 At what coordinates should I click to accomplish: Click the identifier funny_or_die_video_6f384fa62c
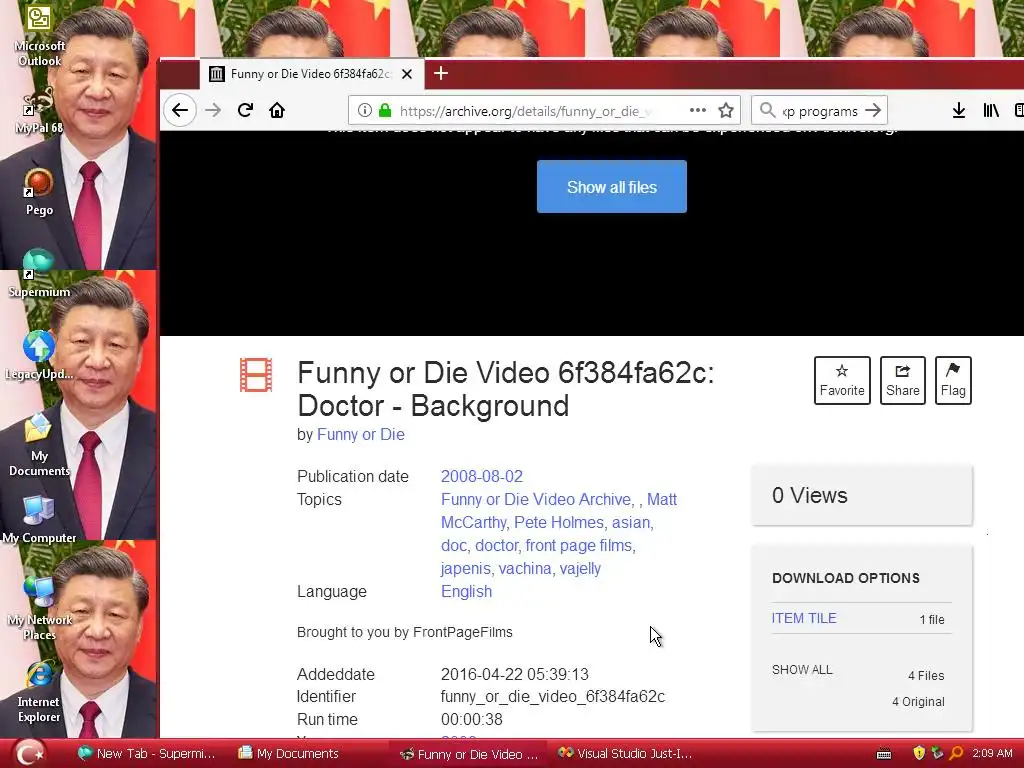[x=552, y=697]
